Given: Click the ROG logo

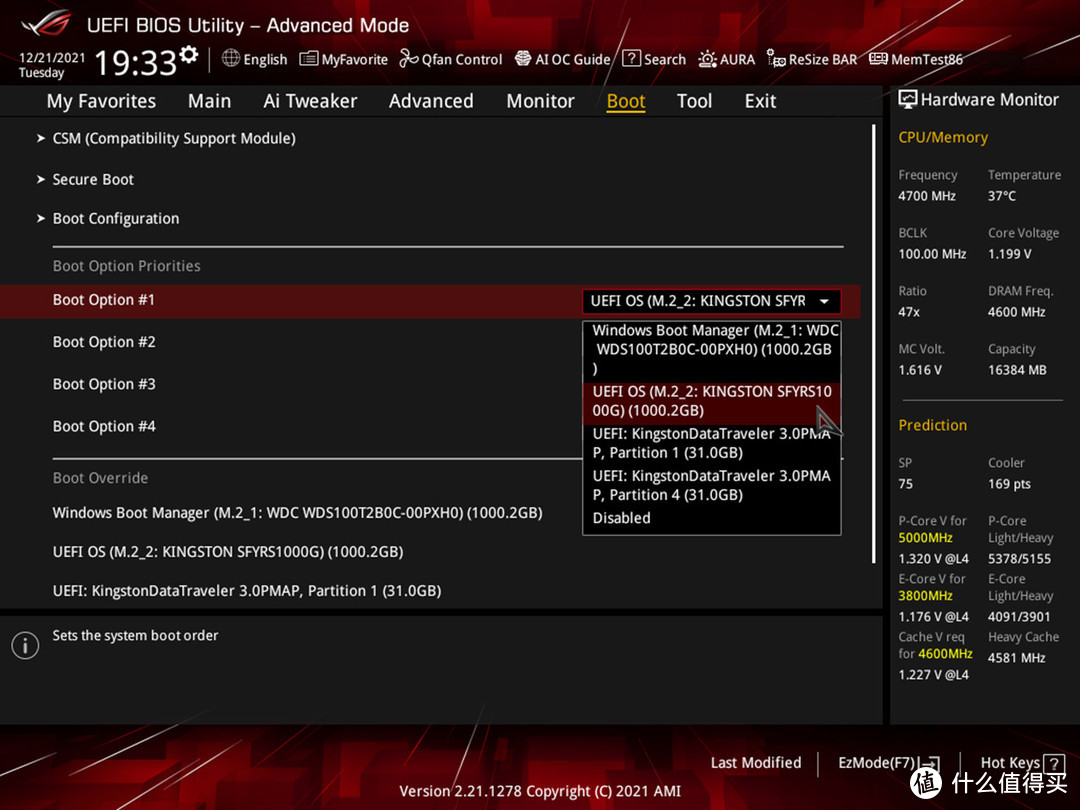Looking at the screenshot, I should pyautogui.click(x=45, y=23).
